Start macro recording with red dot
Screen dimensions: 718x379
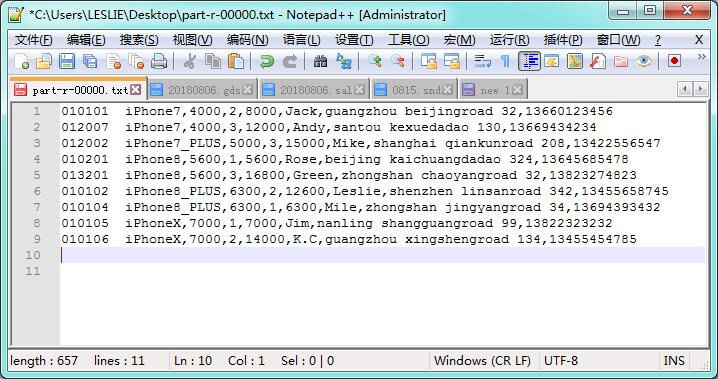(x=674, y=61)
